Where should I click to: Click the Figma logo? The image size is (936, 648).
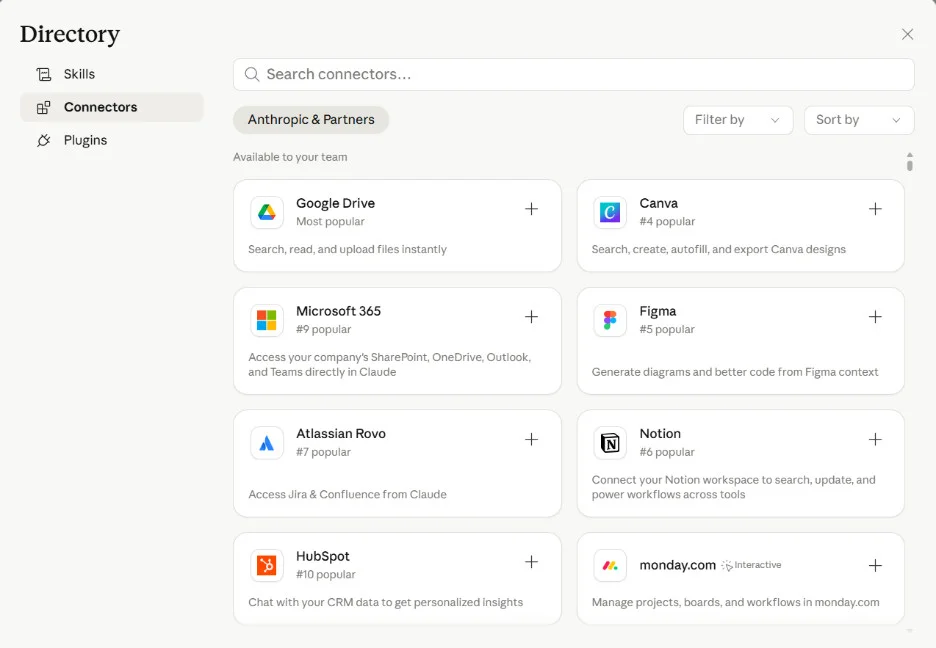click(610, 320)
